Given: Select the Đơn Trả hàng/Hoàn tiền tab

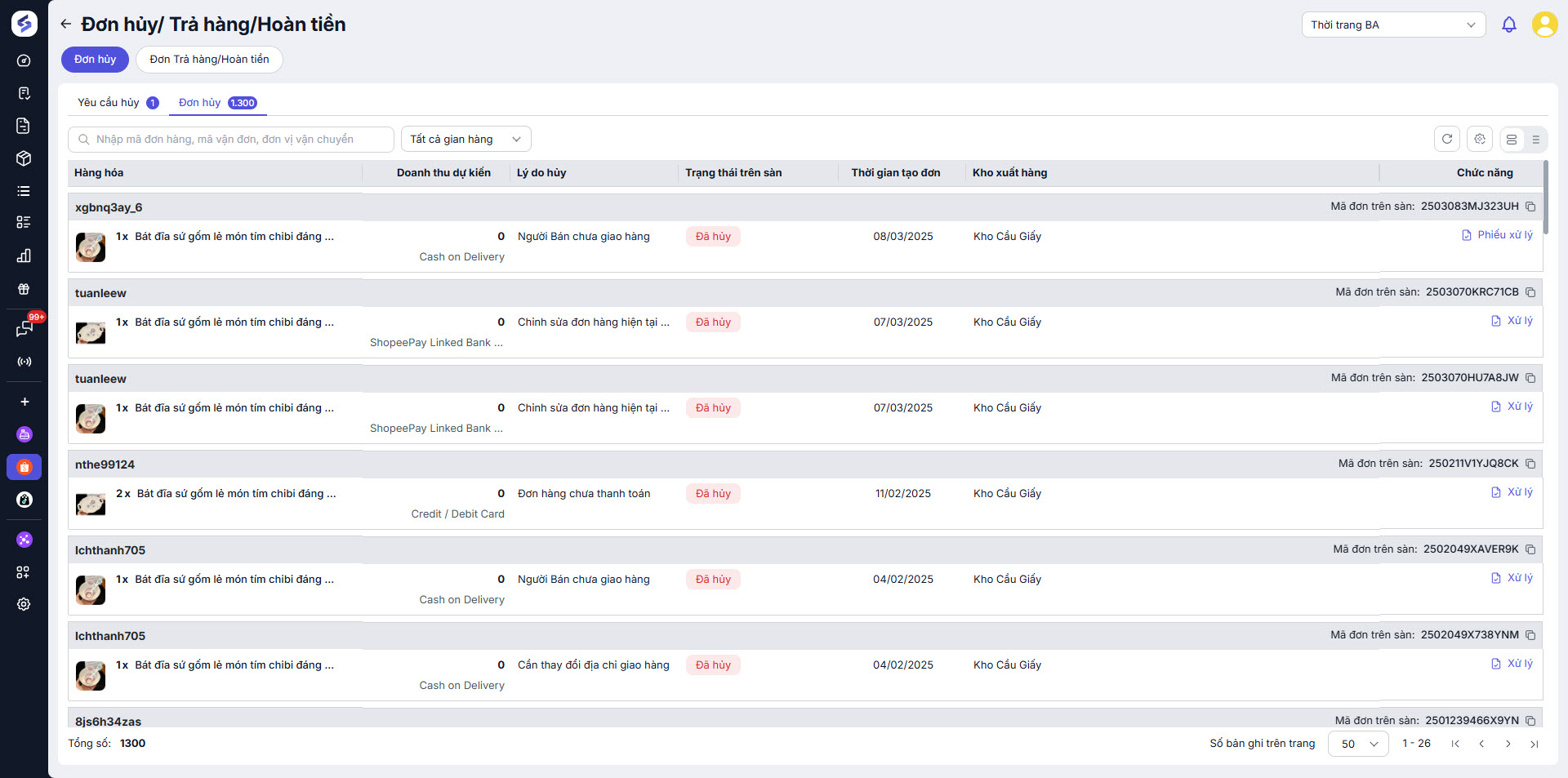Looking at the screenshot, I should click(x=209, y=60).
